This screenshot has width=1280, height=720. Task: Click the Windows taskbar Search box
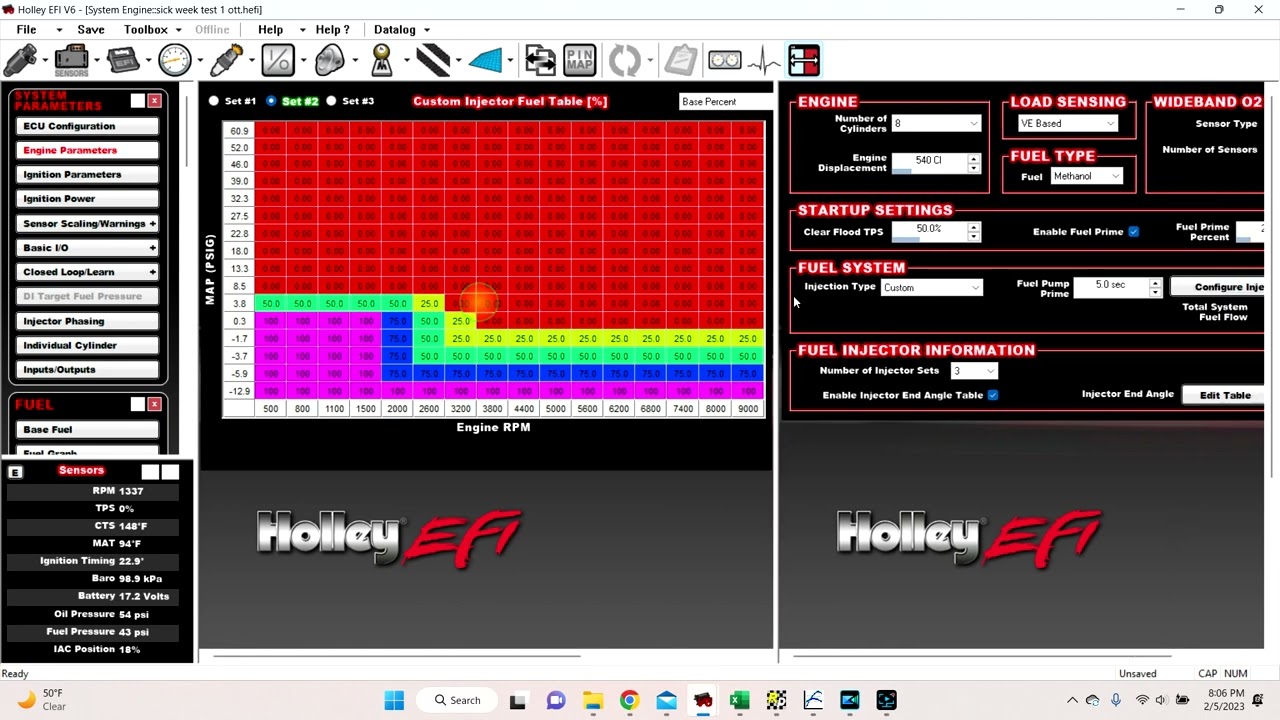tap(456, 700)
